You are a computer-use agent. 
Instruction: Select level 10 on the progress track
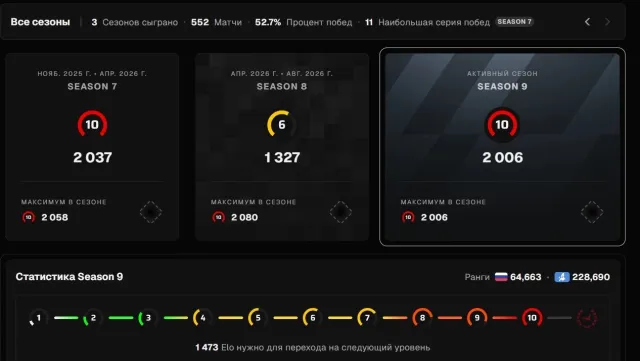coord(532,318)
